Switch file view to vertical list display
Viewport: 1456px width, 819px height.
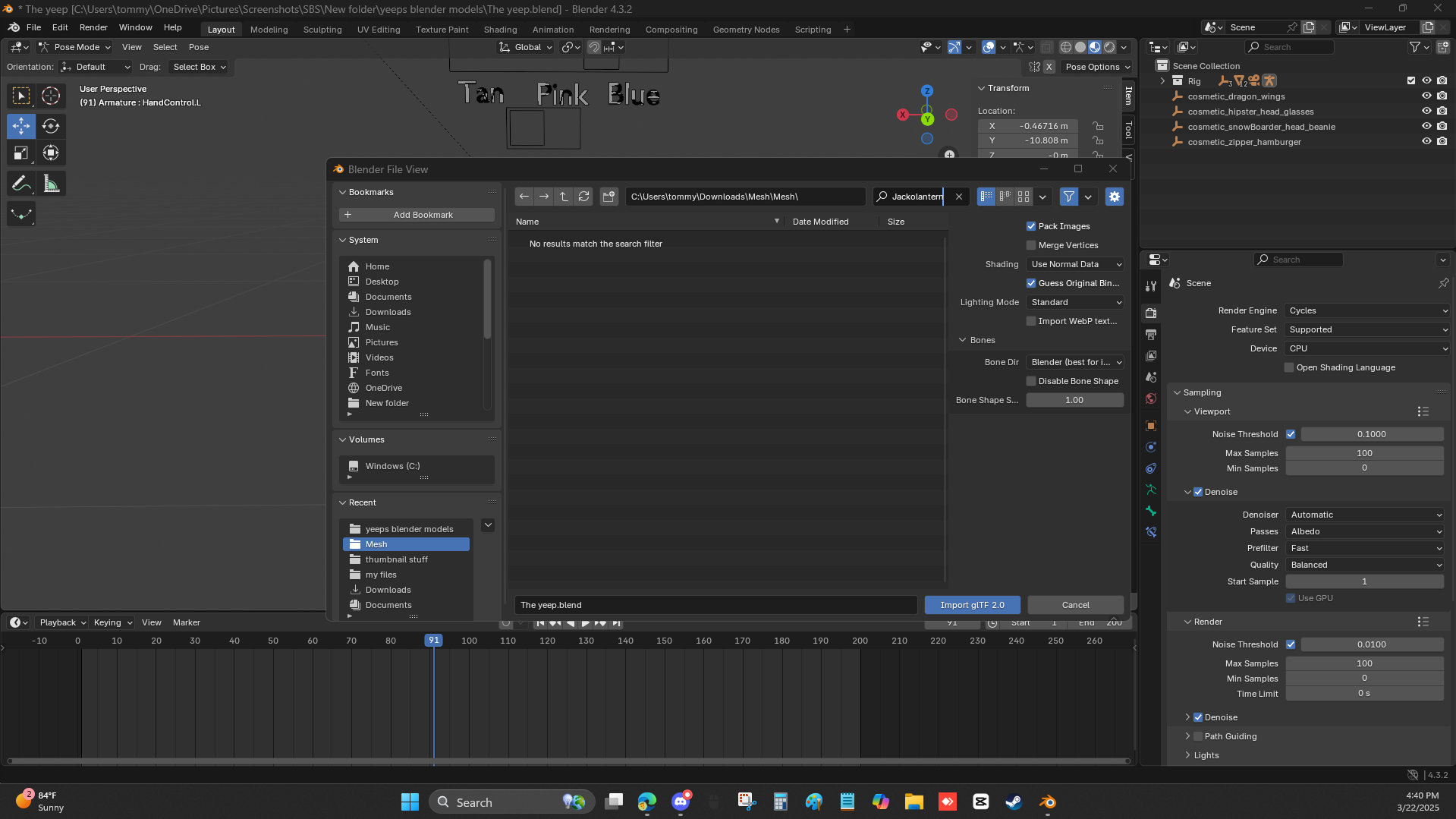tap(986, 197)
